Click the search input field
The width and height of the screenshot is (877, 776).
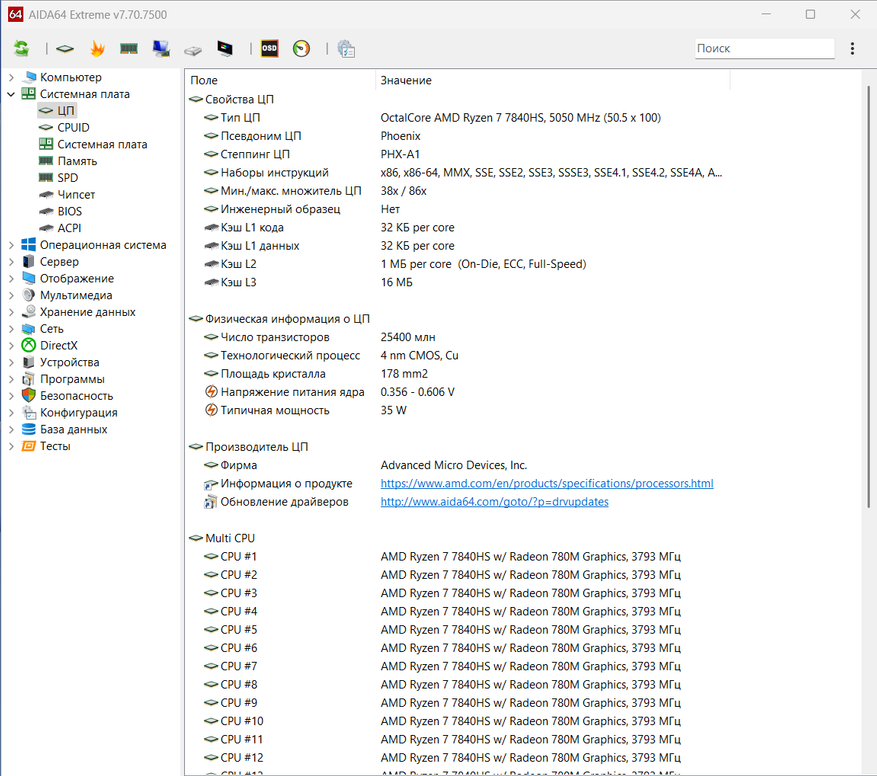[764, 48]
